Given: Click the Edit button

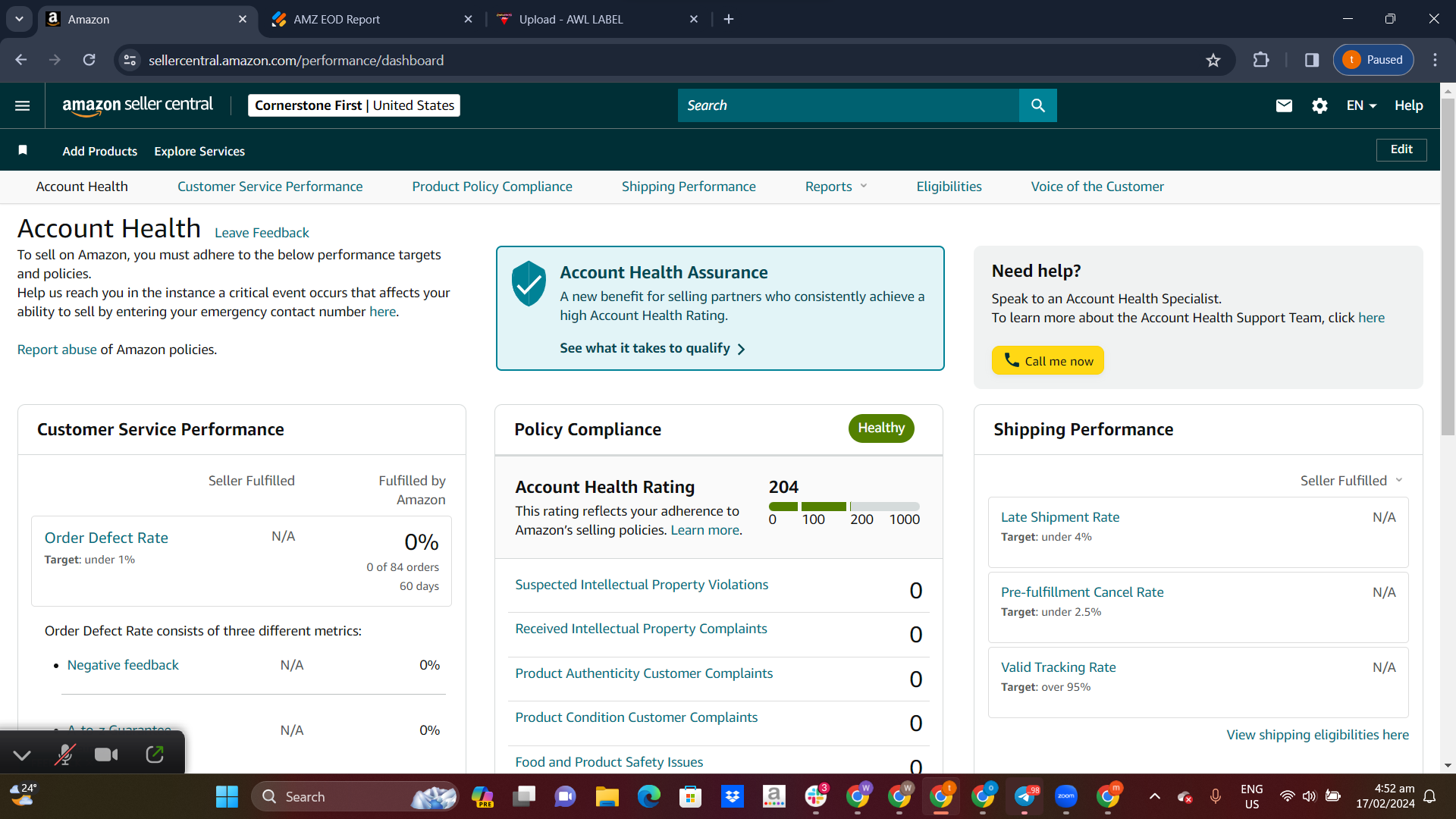Looking at the screenshot, I should point(1401,149).
